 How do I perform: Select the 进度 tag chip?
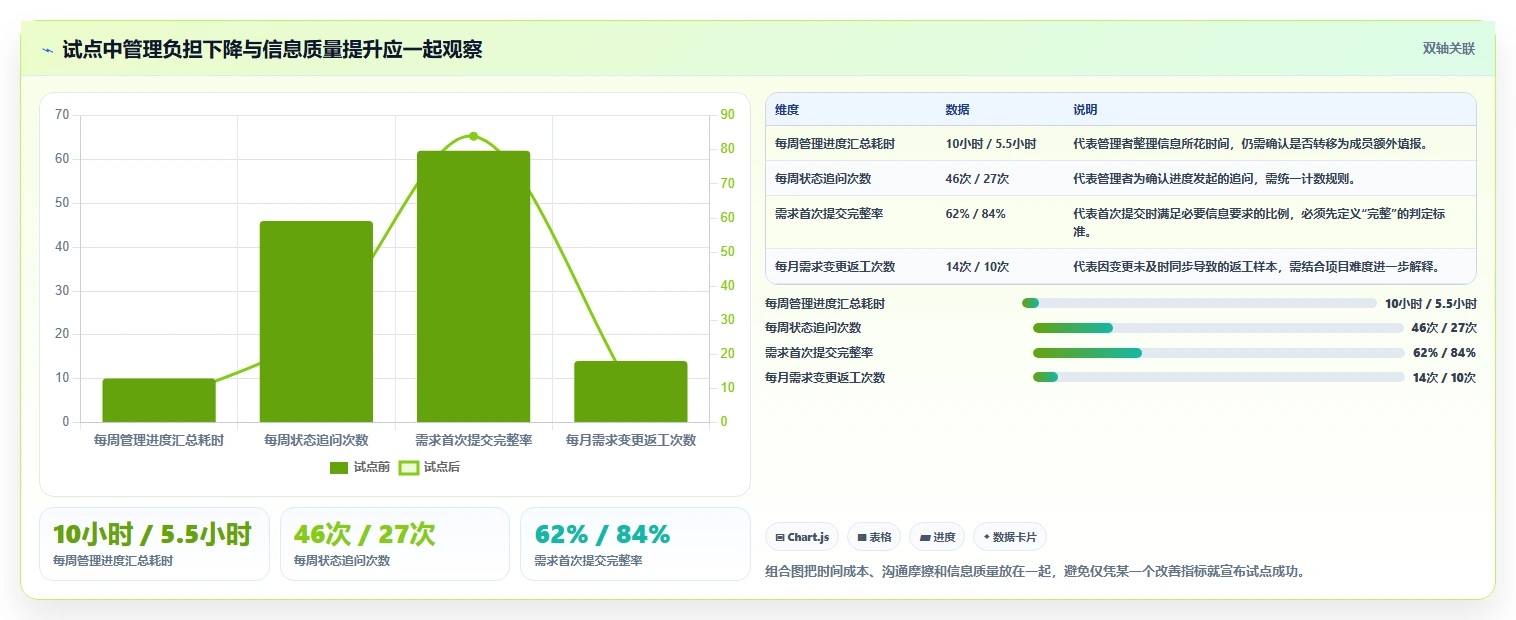pos(937,537)
